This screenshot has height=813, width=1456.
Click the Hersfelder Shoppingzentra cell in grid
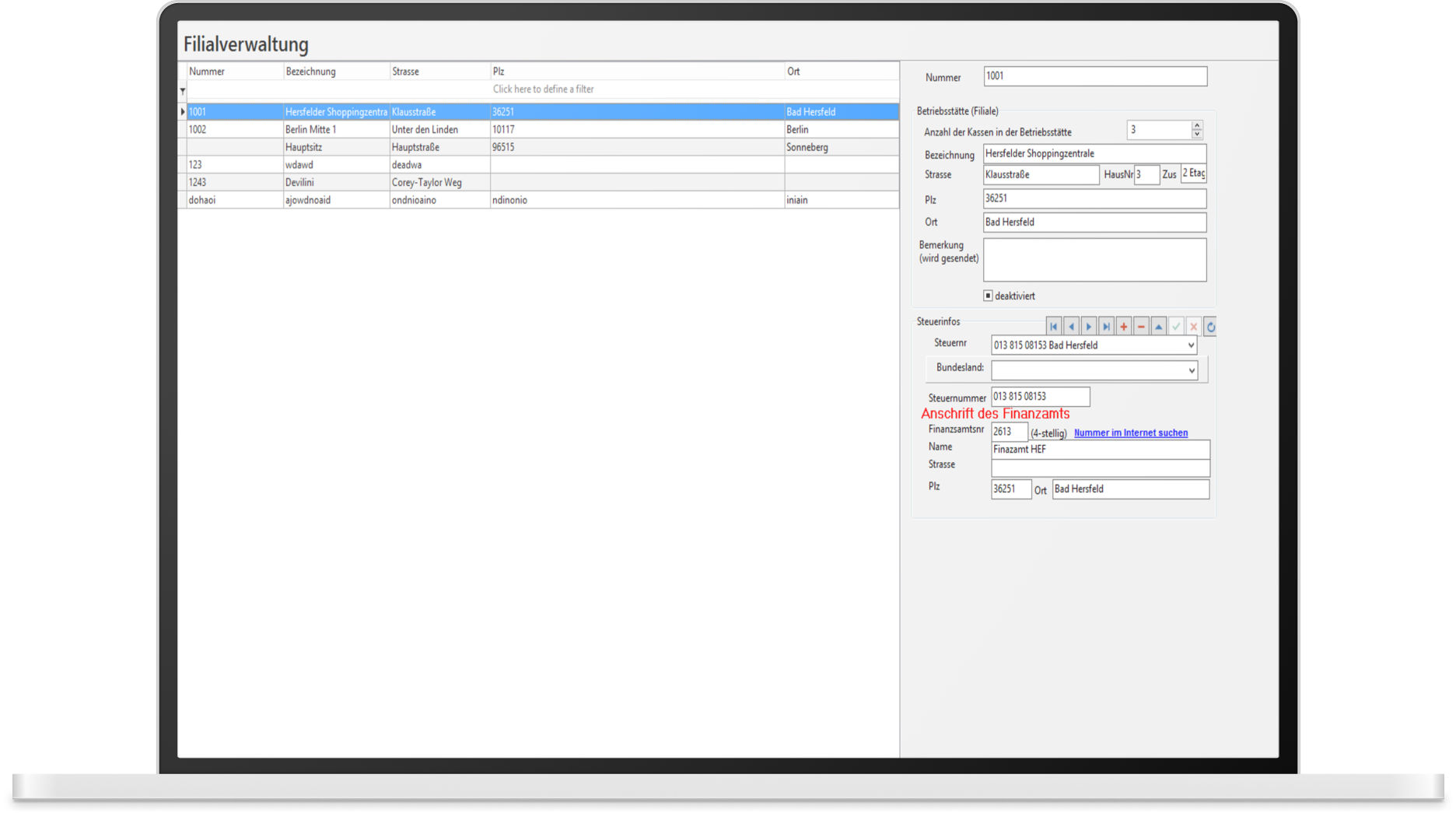[x=336, y=112]
